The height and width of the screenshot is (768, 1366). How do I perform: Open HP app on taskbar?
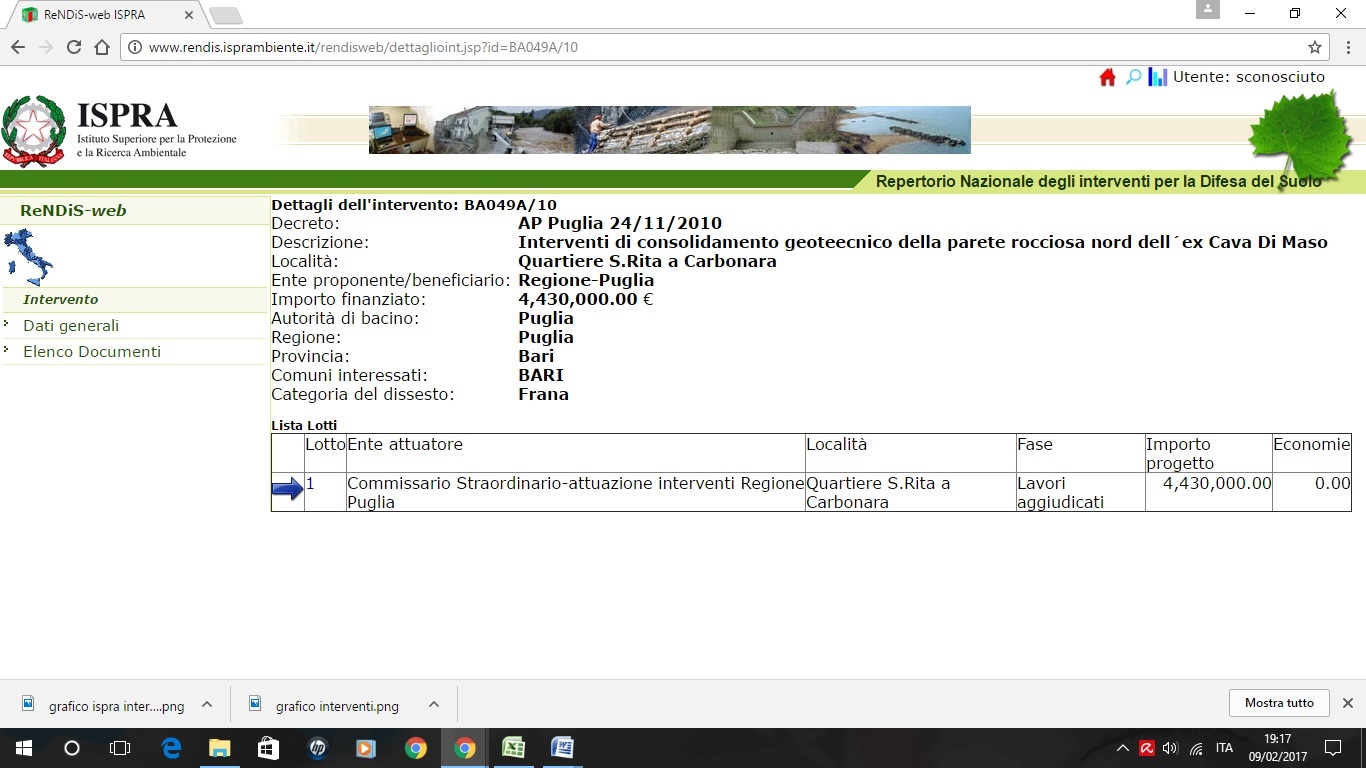317,748
